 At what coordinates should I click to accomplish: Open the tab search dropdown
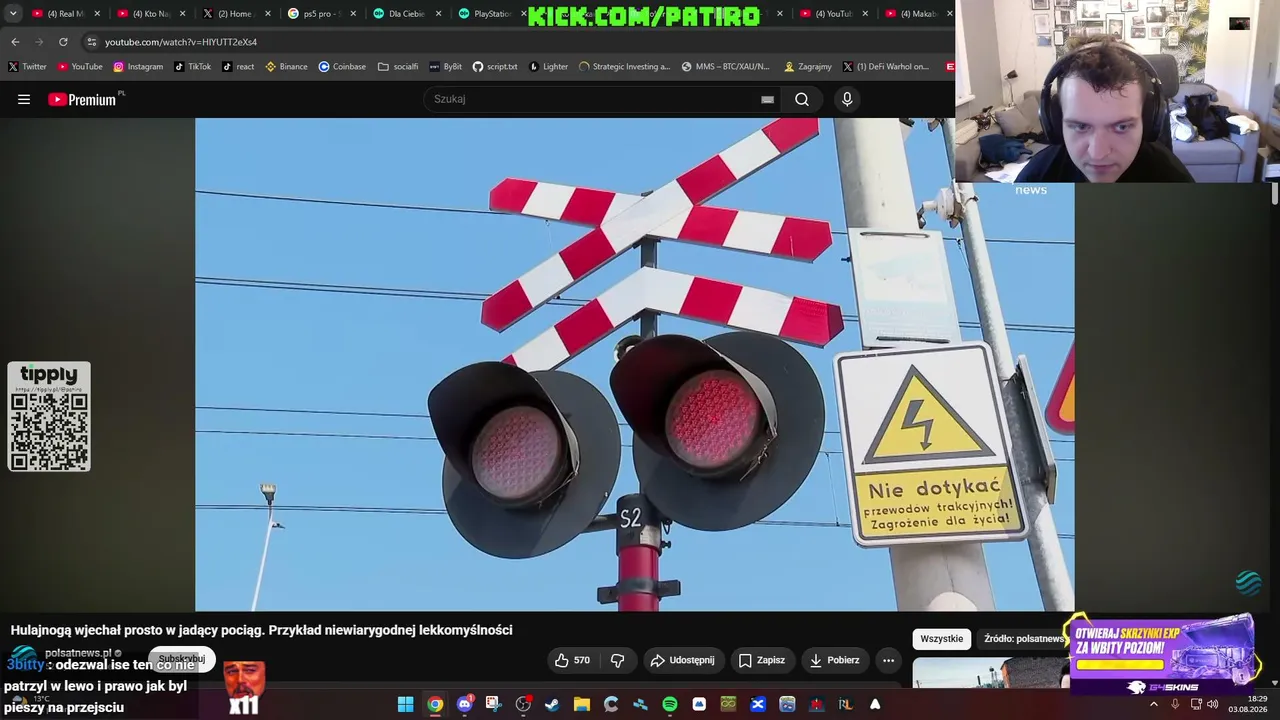12,14
